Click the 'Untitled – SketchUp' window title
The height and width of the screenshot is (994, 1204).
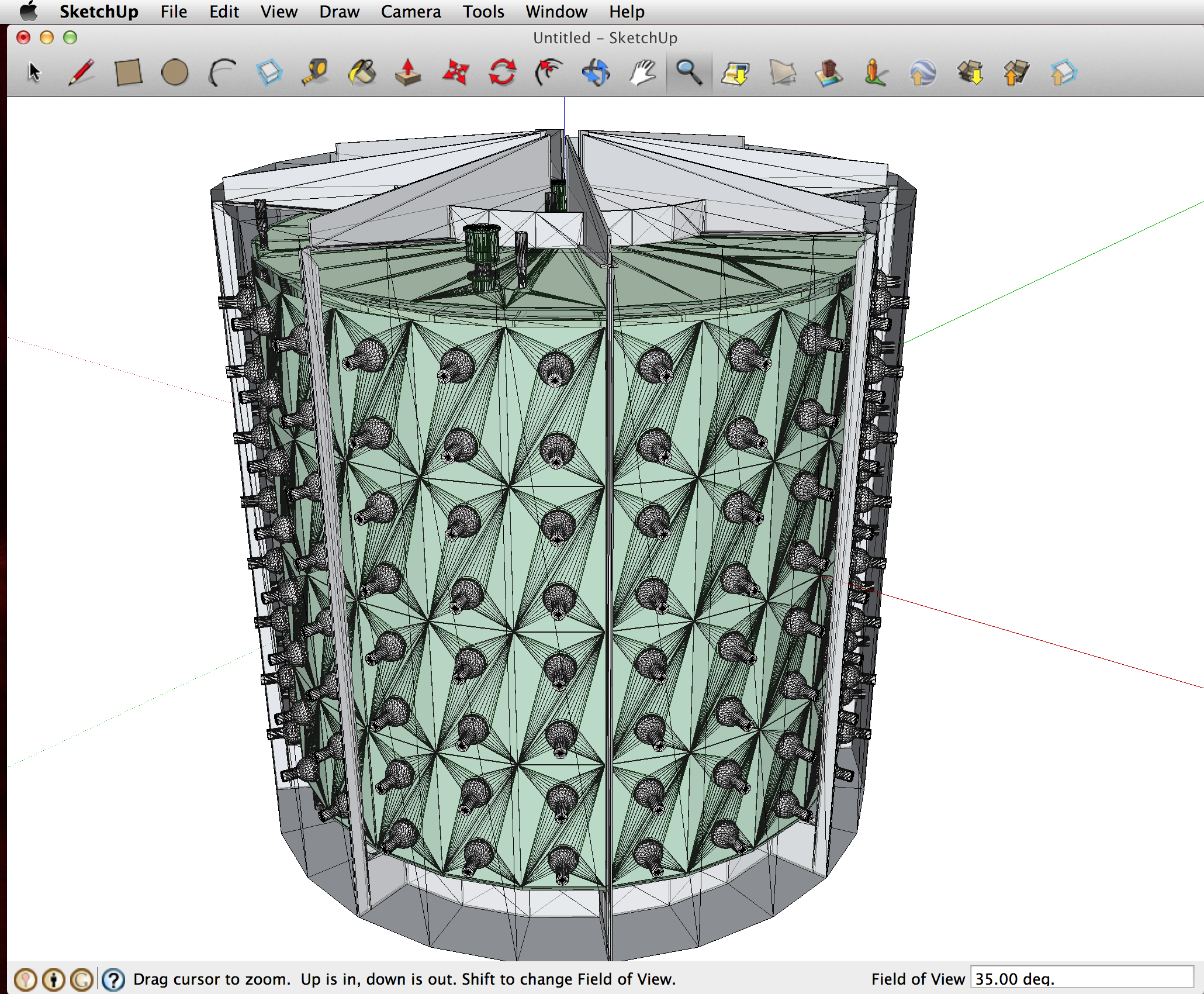pyautogui.click(x=605, y=38)
